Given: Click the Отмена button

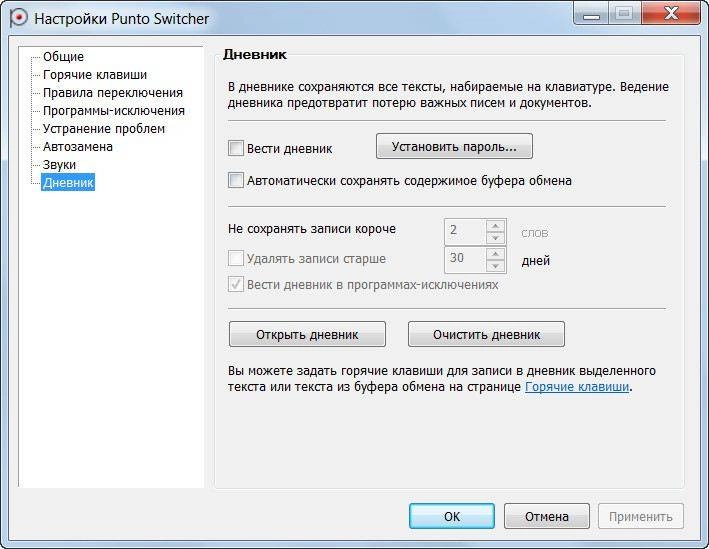Looking at the screenshot, I should (547, 516).
